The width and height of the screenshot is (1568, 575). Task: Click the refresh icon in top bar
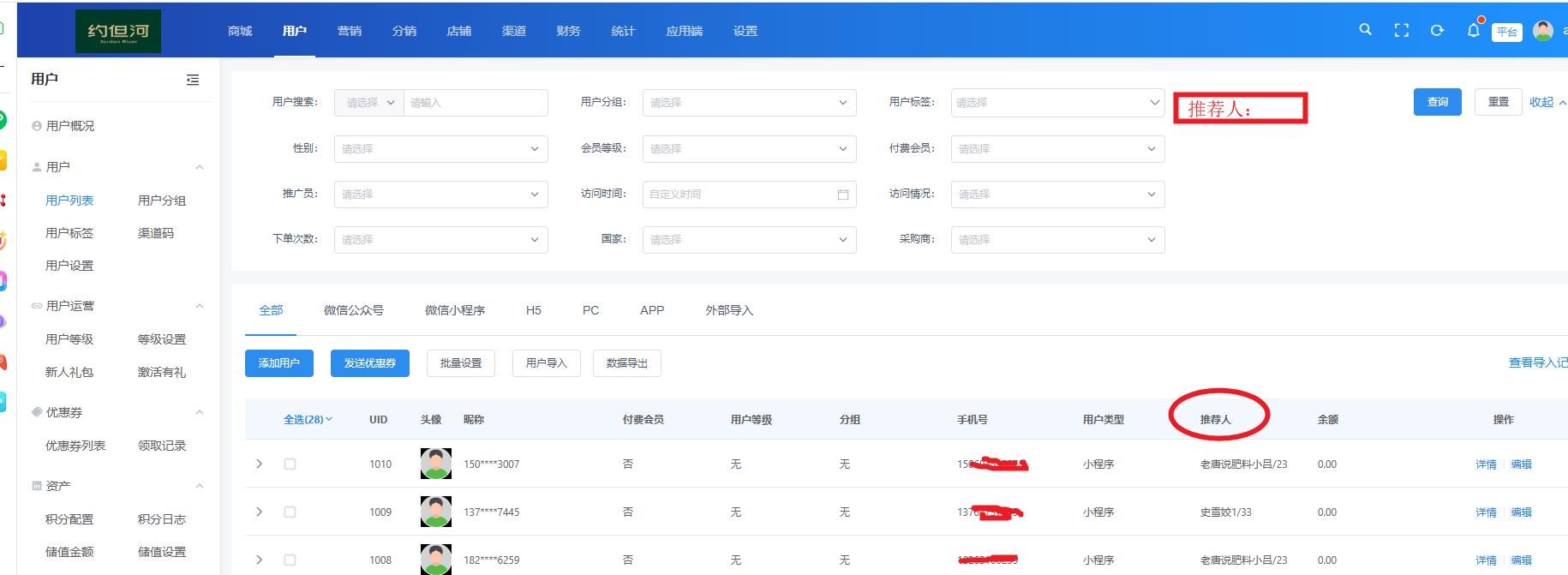point(1437,31)
